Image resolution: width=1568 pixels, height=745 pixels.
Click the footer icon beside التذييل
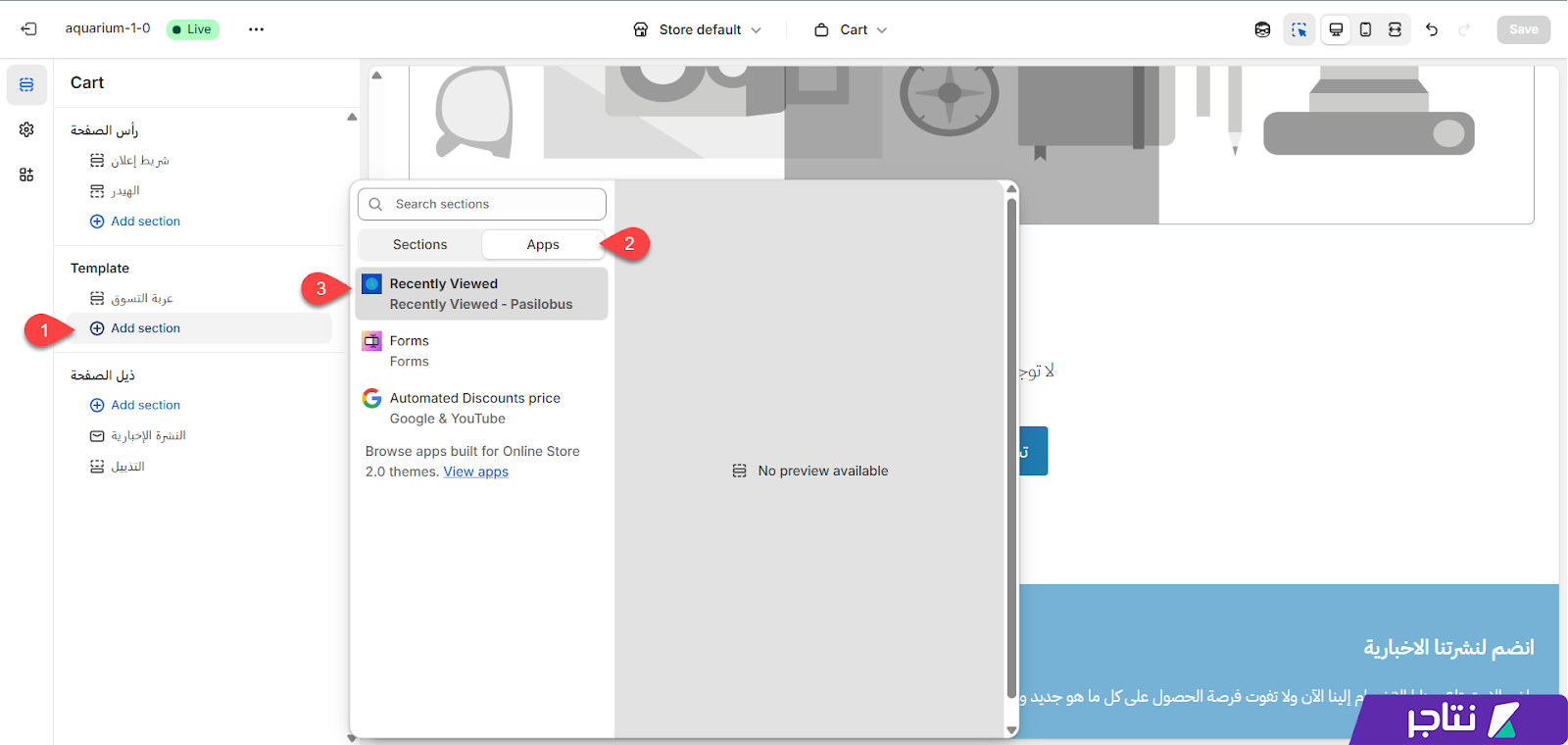[97, 467]
